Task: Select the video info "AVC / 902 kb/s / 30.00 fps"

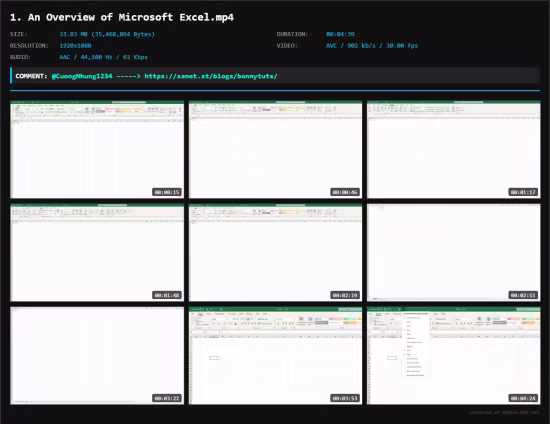Action: 372,46
